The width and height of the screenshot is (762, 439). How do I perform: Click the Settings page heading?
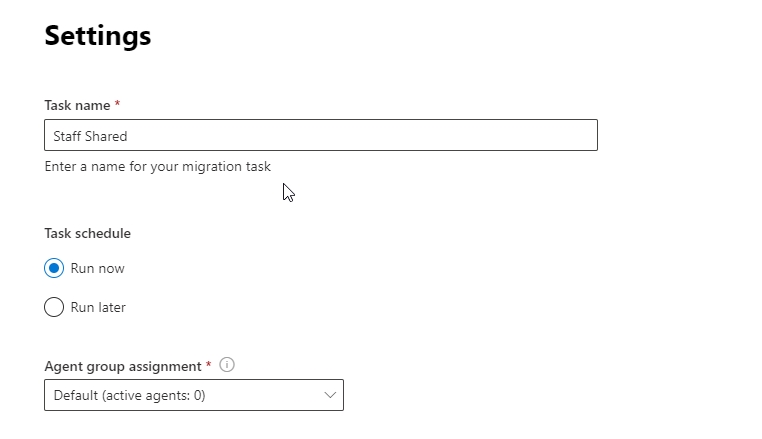[98, 36]
